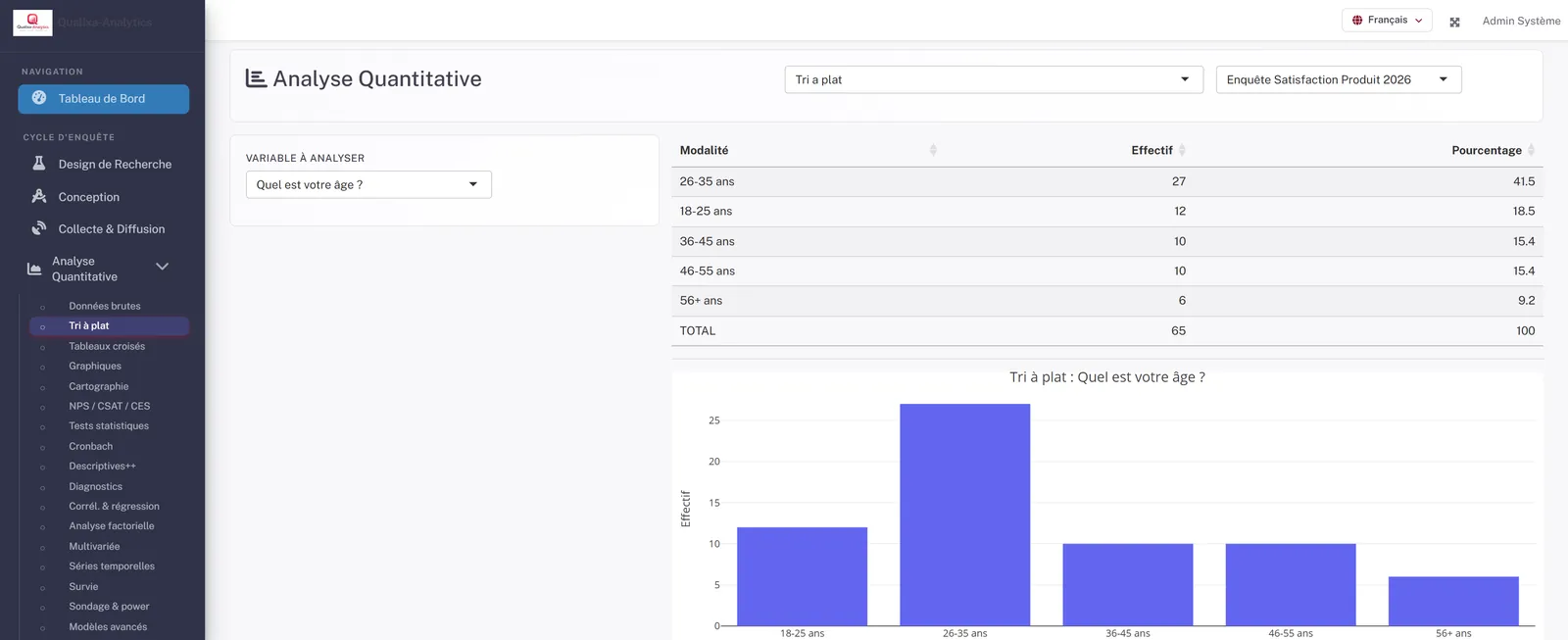Click the TOTAL row label
Image resolution: width=1568 pixels, height=640 pixels.
tap(698, 330)
